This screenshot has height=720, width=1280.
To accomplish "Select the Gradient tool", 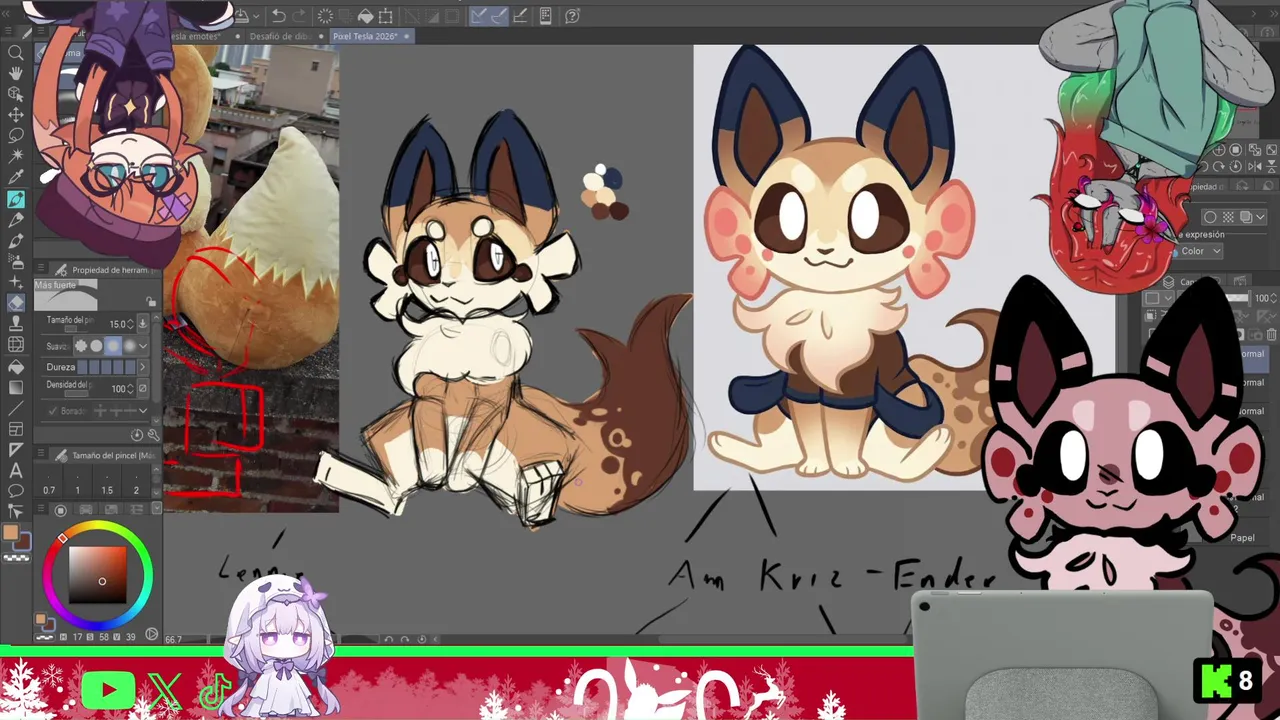I will point(16,387).
